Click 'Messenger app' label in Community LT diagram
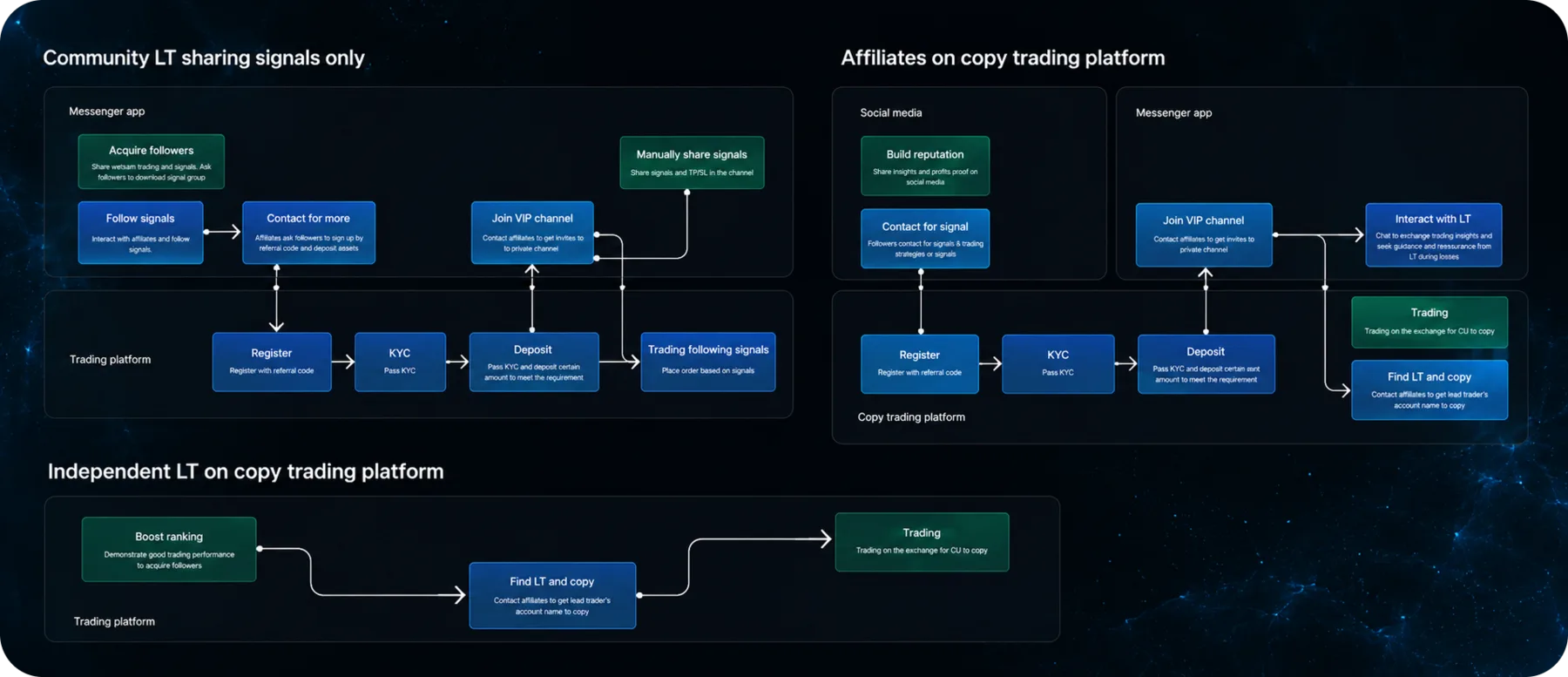The width and height of the screenshot is (1568, 677). pyautogui.click(x=107, y=112)
